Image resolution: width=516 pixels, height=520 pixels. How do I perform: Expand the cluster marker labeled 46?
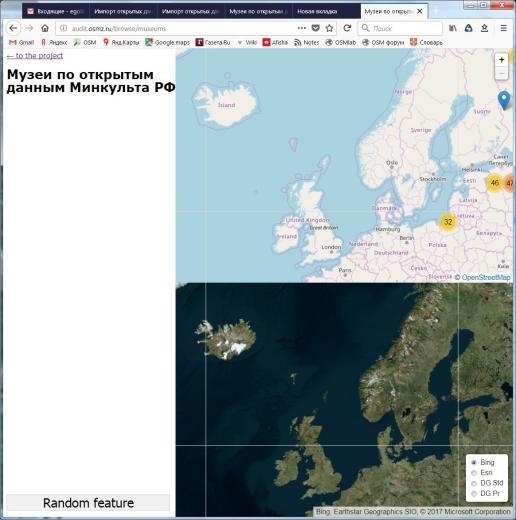point(495,183)
